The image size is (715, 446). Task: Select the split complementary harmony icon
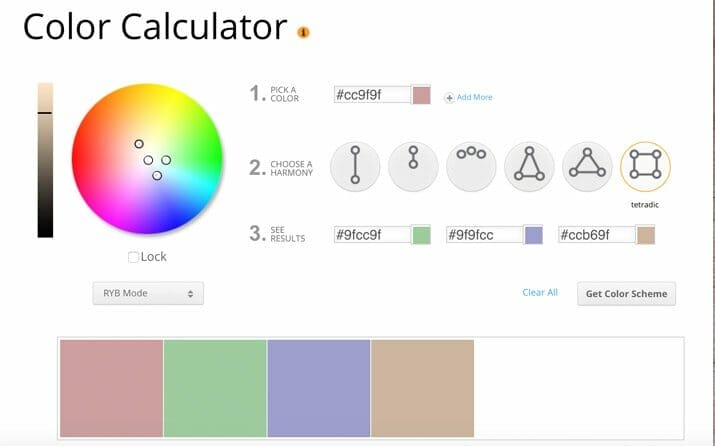tap(529, 166)
